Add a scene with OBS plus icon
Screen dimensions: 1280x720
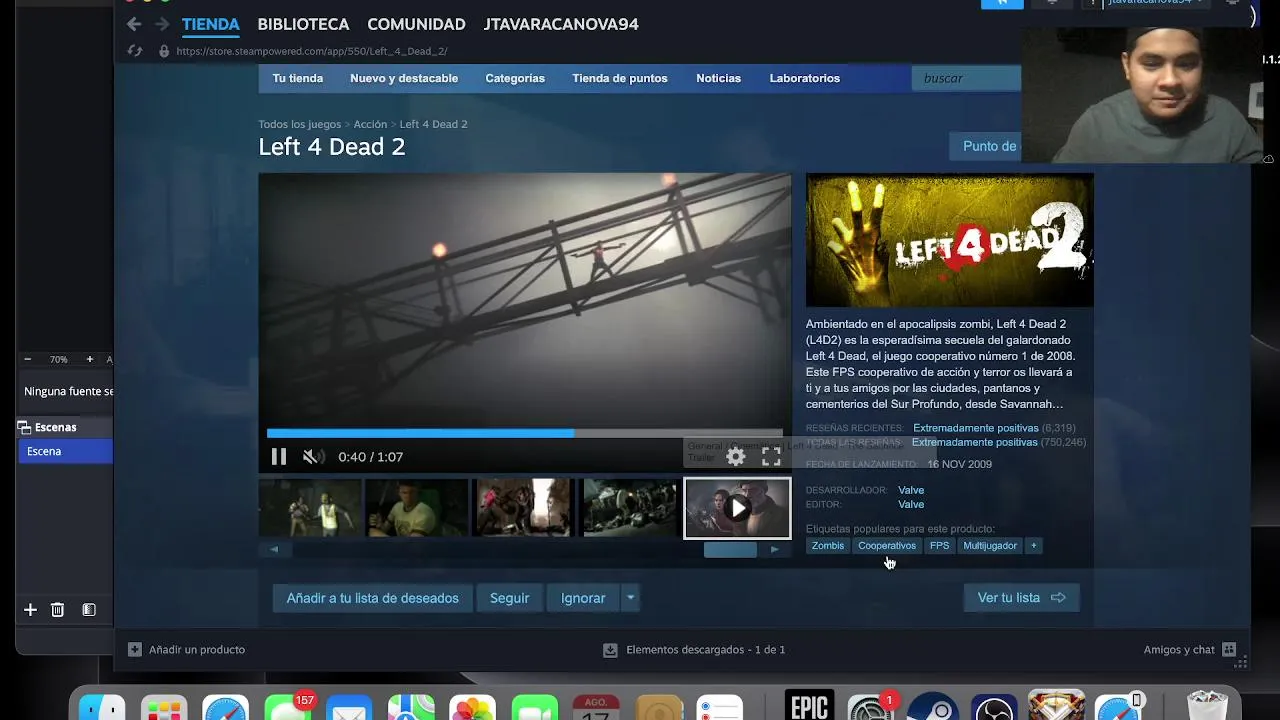point(30,610)
